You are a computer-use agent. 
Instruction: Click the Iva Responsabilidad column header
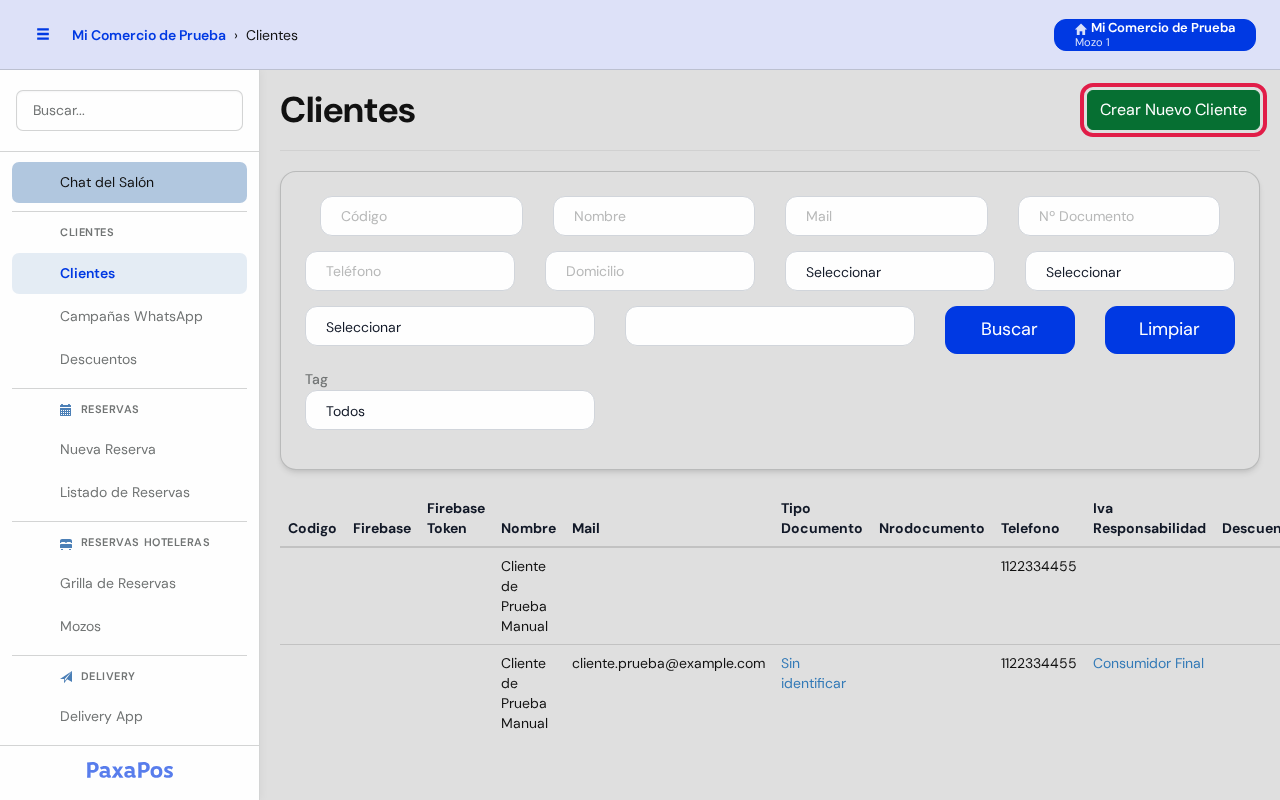pyautogui.click(x=1149, y=518)
